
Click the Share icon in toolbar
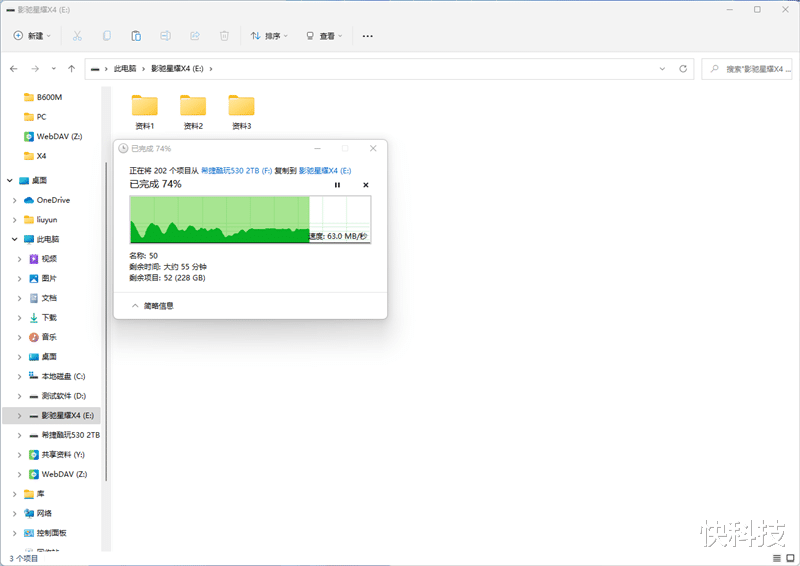[195, 36]
